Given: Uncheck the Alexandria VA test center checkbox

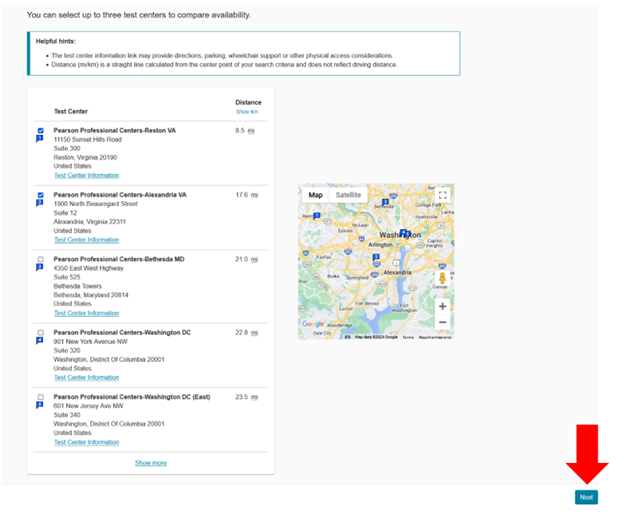Looking at the screenshot, I should pyautogui.click(x=41, y=195).
